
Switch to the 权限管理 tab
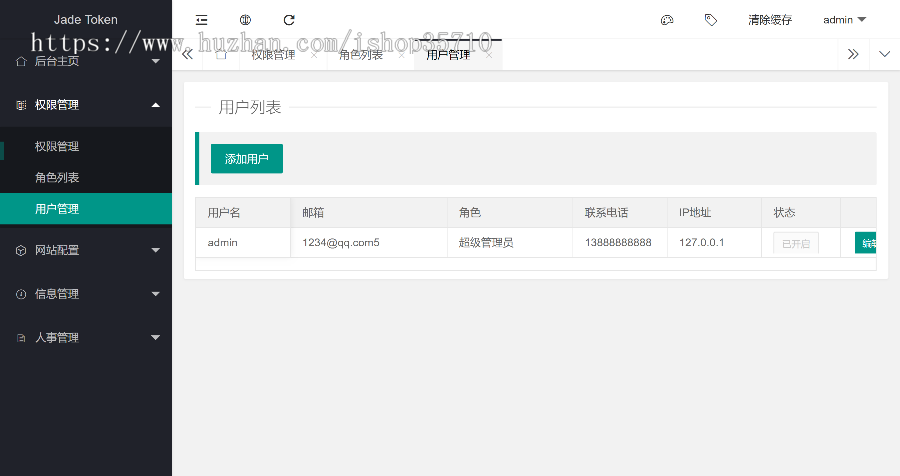point(273,55)
